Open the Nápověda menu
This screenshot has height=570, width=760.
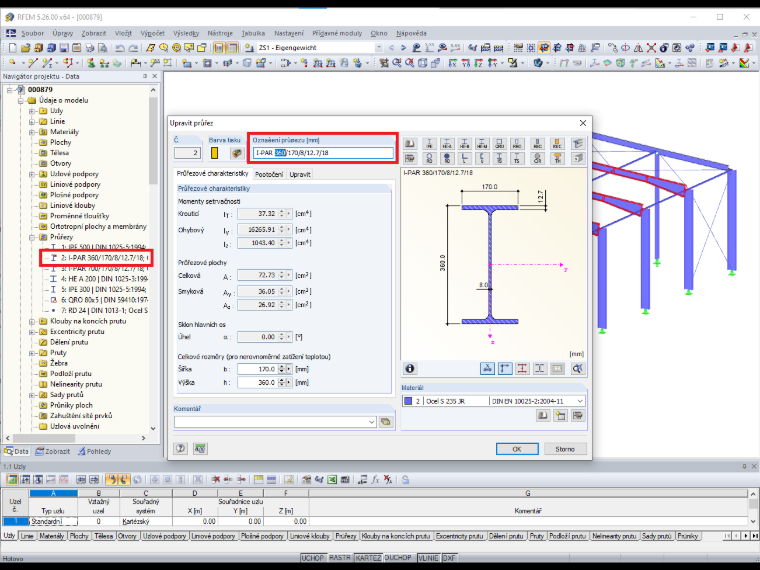pyautogui.click(x=411, y=33)
